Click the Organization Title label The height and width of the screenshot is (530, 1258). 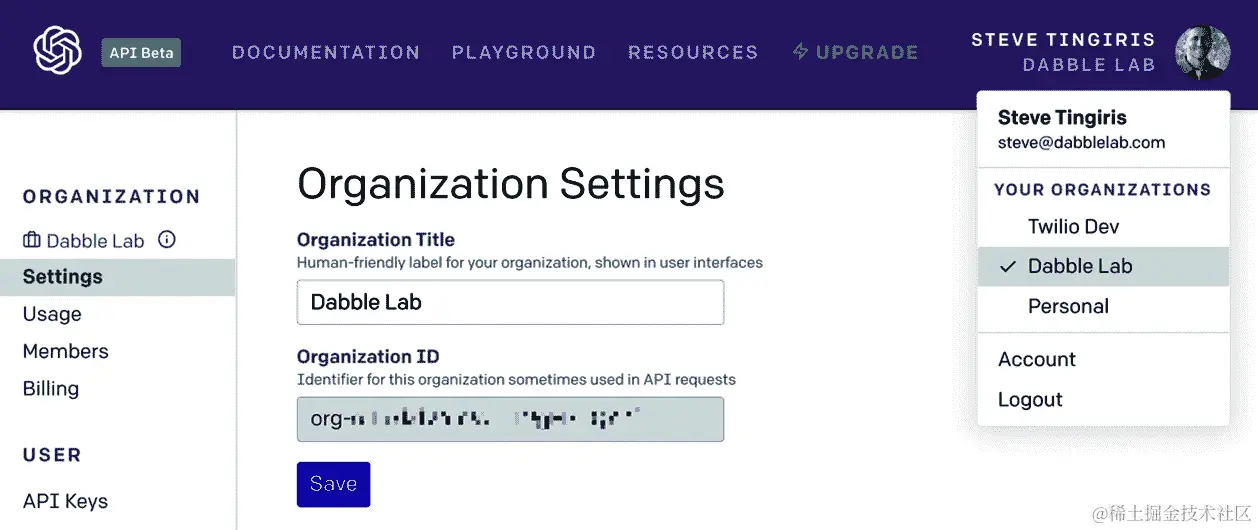click(376, 240)
